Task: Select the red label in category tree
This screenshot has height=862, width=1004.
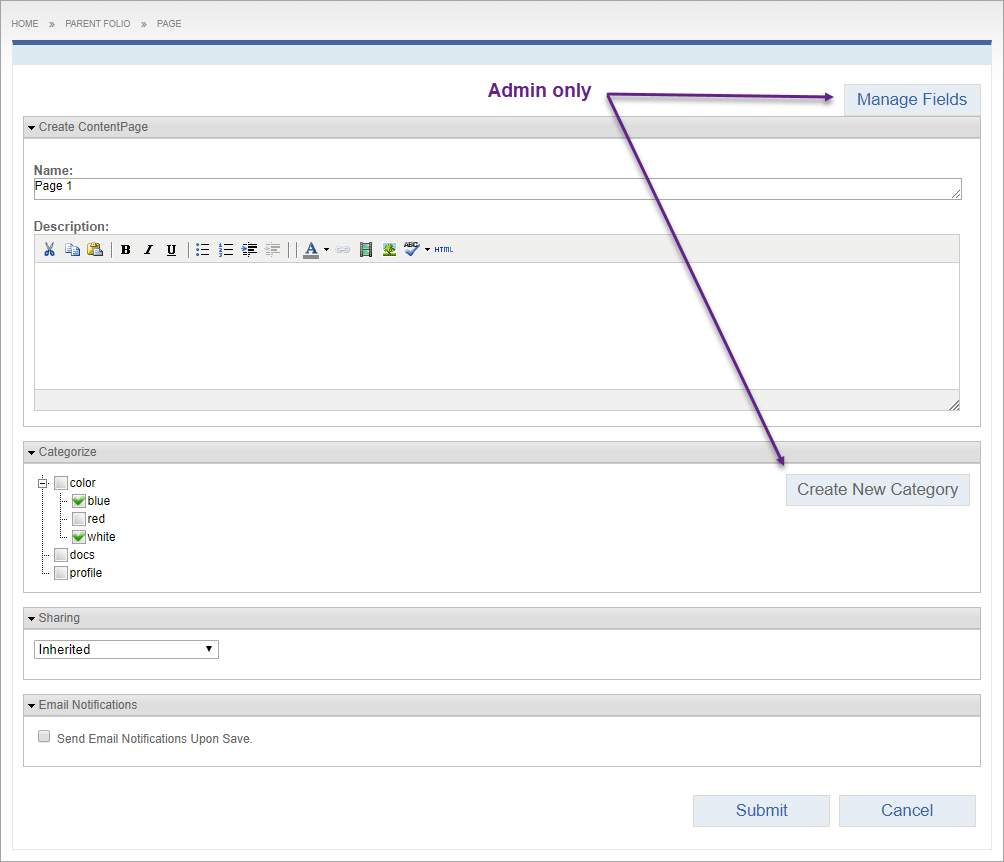Action: [x=96, y=519]
